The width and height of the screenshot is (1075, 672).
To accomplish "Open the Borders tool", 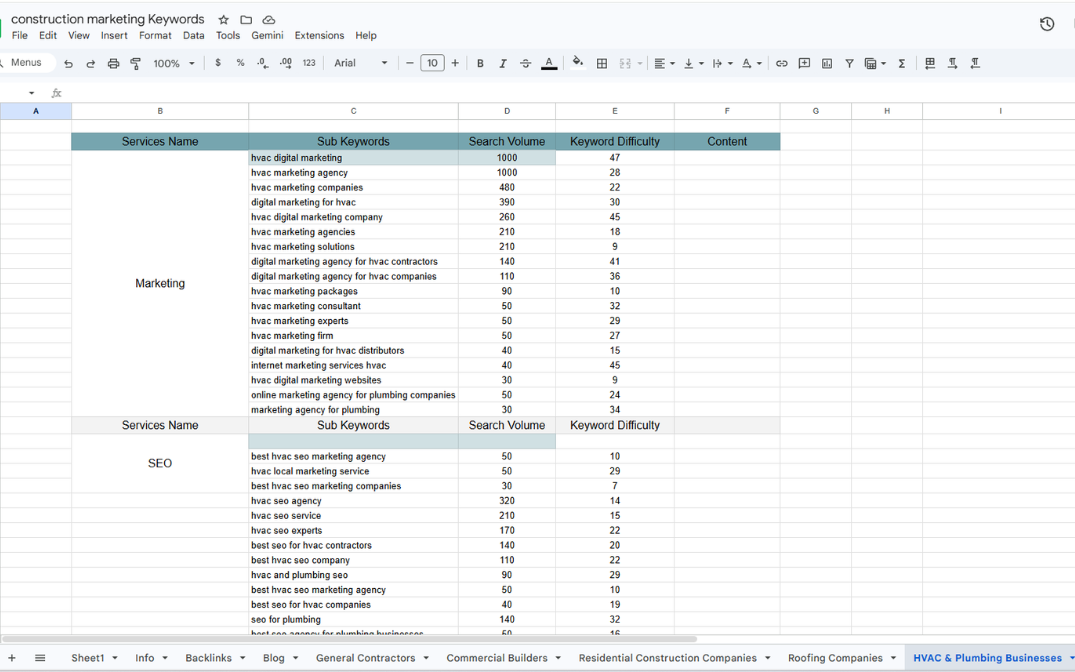I will (602, 63).
